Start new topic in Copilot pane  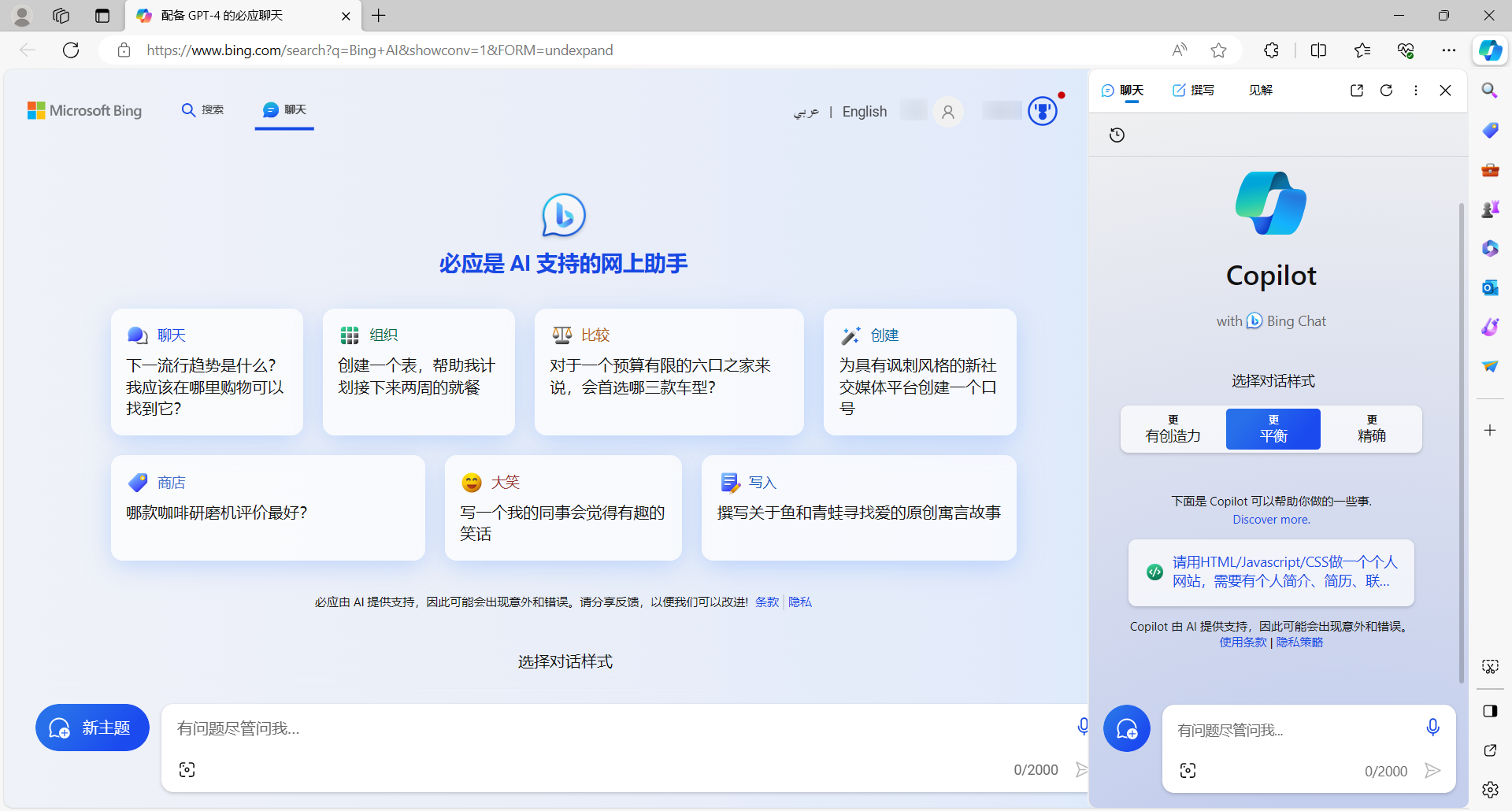pos(1127,728)
